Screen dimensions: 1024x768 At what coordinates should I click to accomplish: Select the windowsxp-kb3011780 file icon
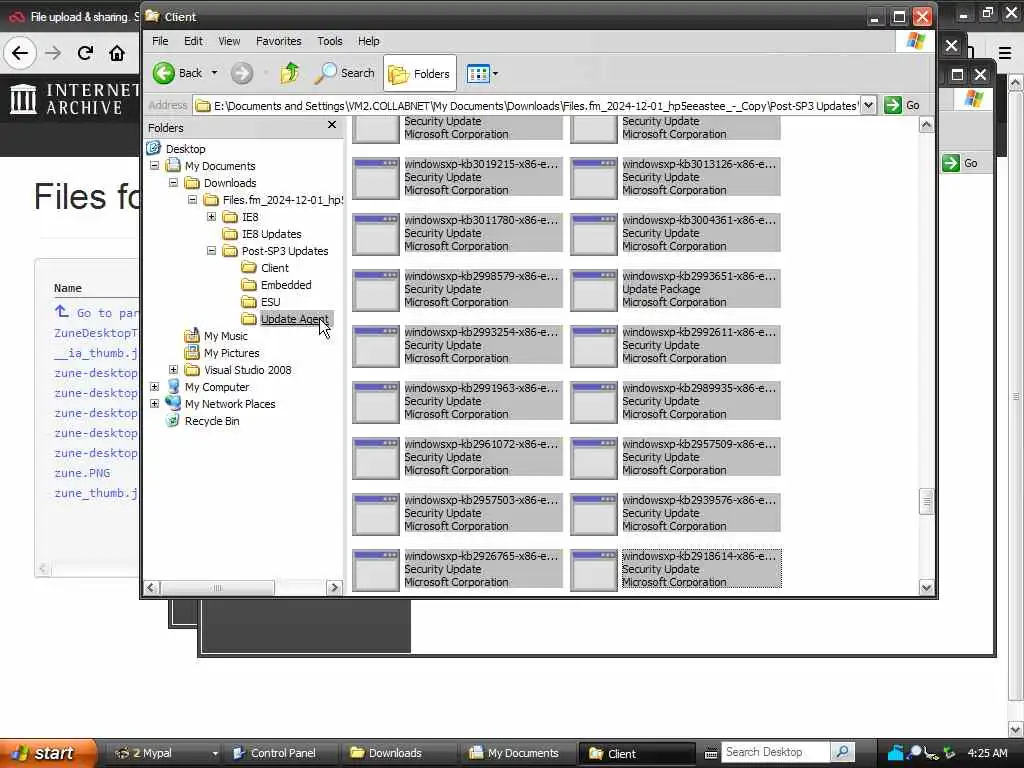coord(376,234)
